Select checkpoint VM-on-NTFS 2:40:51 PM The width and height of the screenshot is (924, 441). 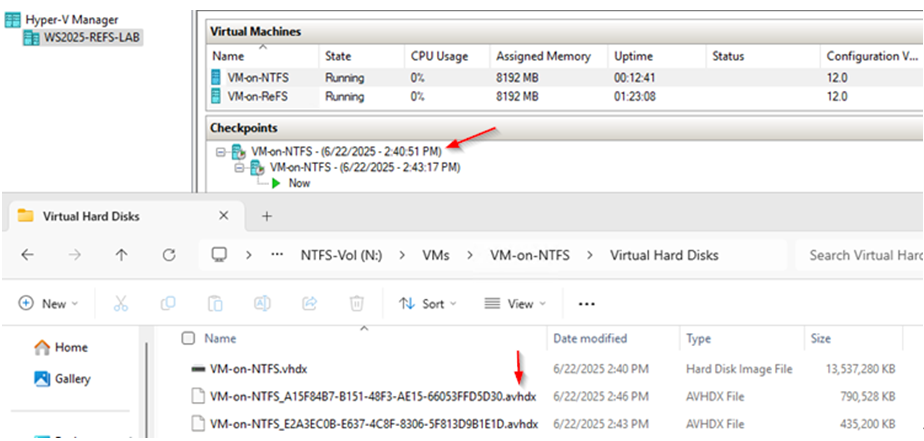pyautogui.click(x=346, y=152)
